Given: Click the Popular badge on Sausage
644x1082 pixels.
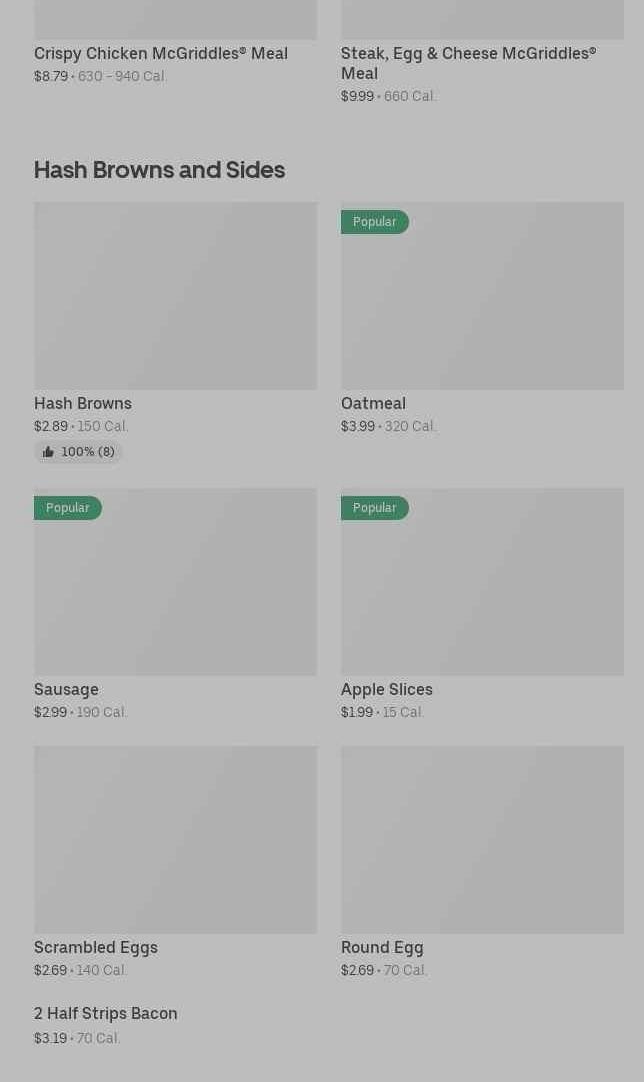Looking at the screenshot, I should [68, 508].
